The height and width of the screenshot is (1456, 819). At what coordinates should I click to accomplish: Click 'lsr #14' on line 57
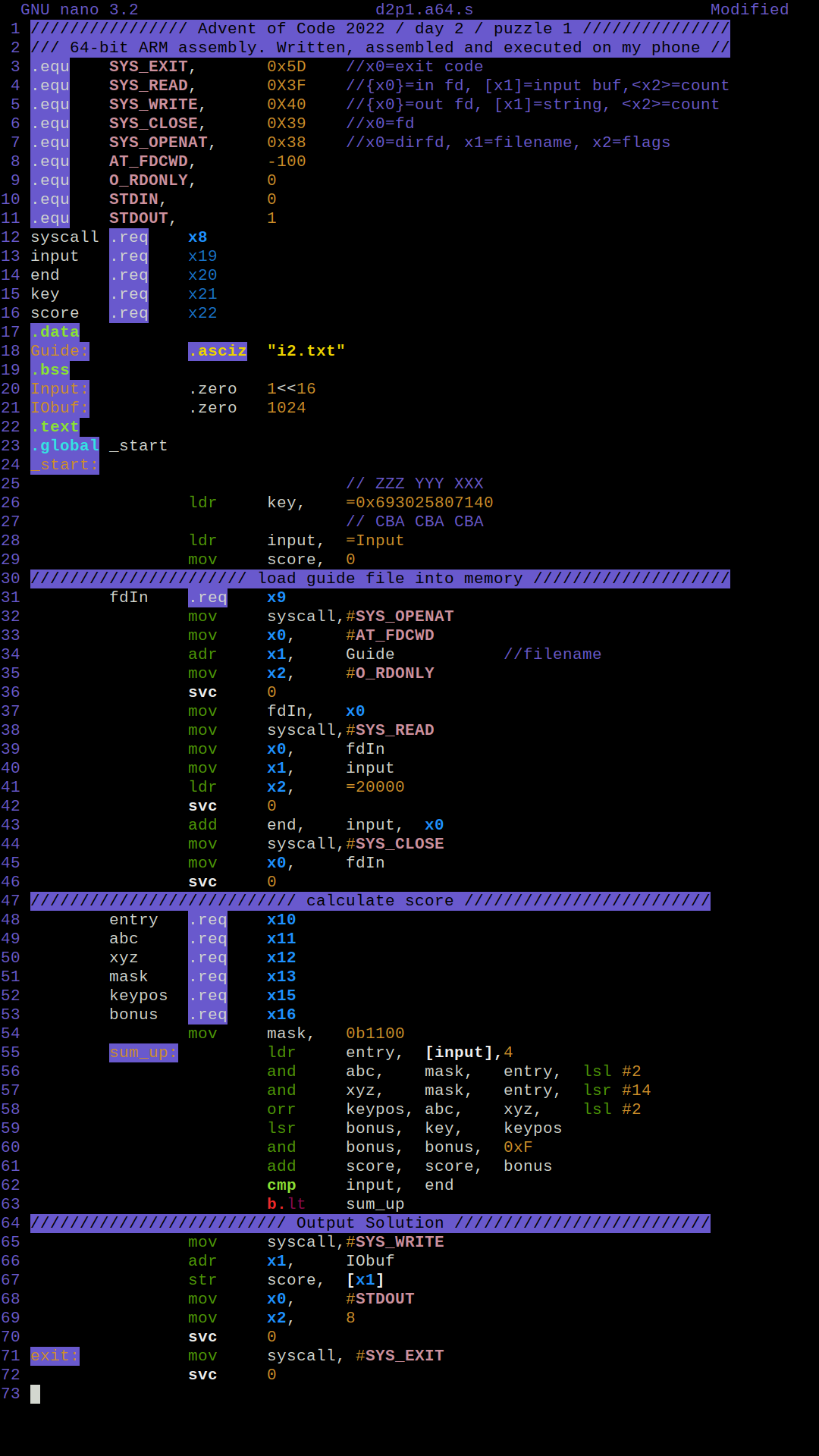coord(617,1090)
